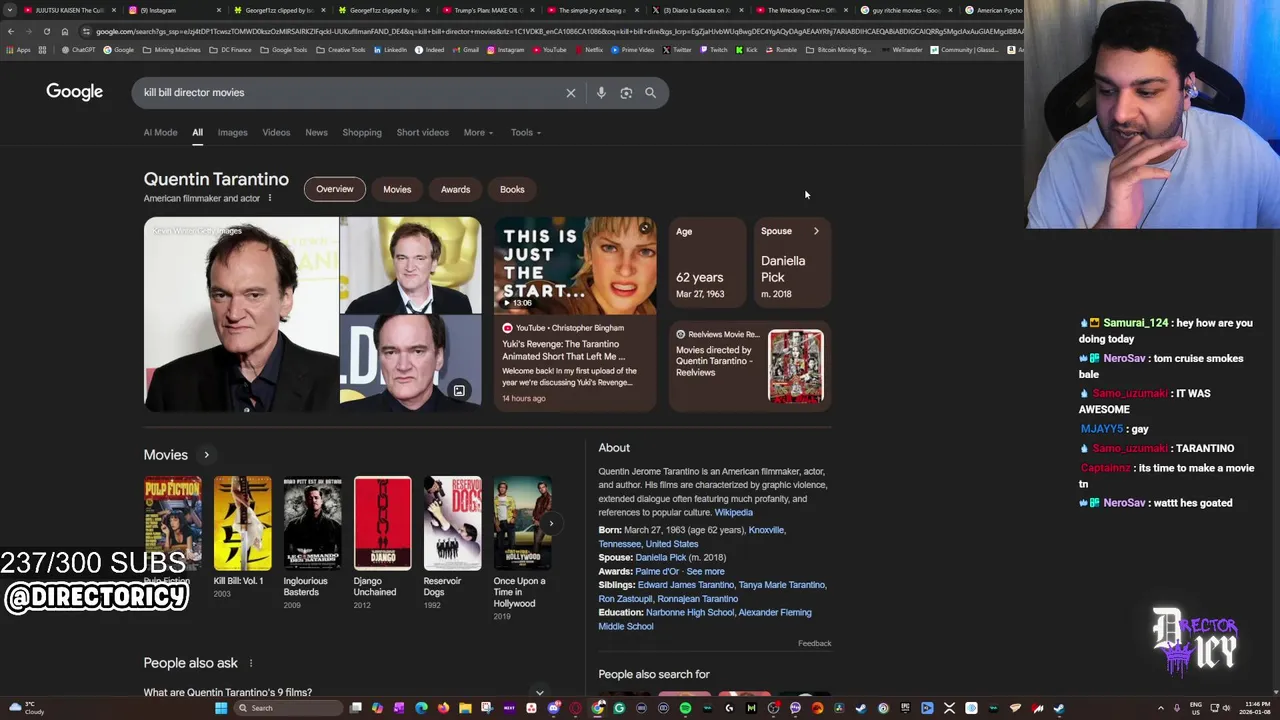The image size is (1280, 720).
Task: Open Reservoir Dogs movie poster
Action: pos(452,523)
